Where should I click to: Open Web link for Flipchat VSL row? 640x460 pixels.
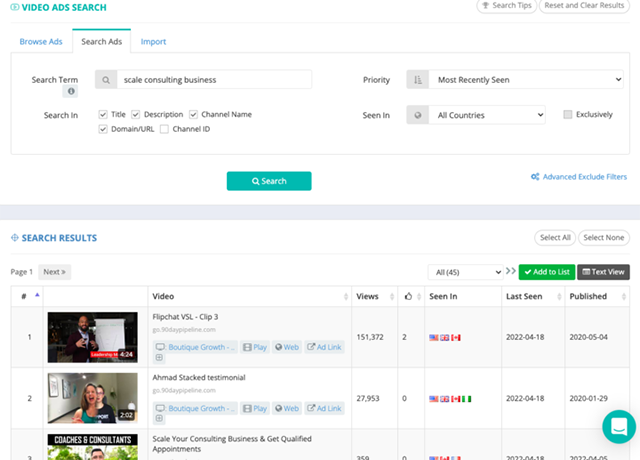point(287,347)
